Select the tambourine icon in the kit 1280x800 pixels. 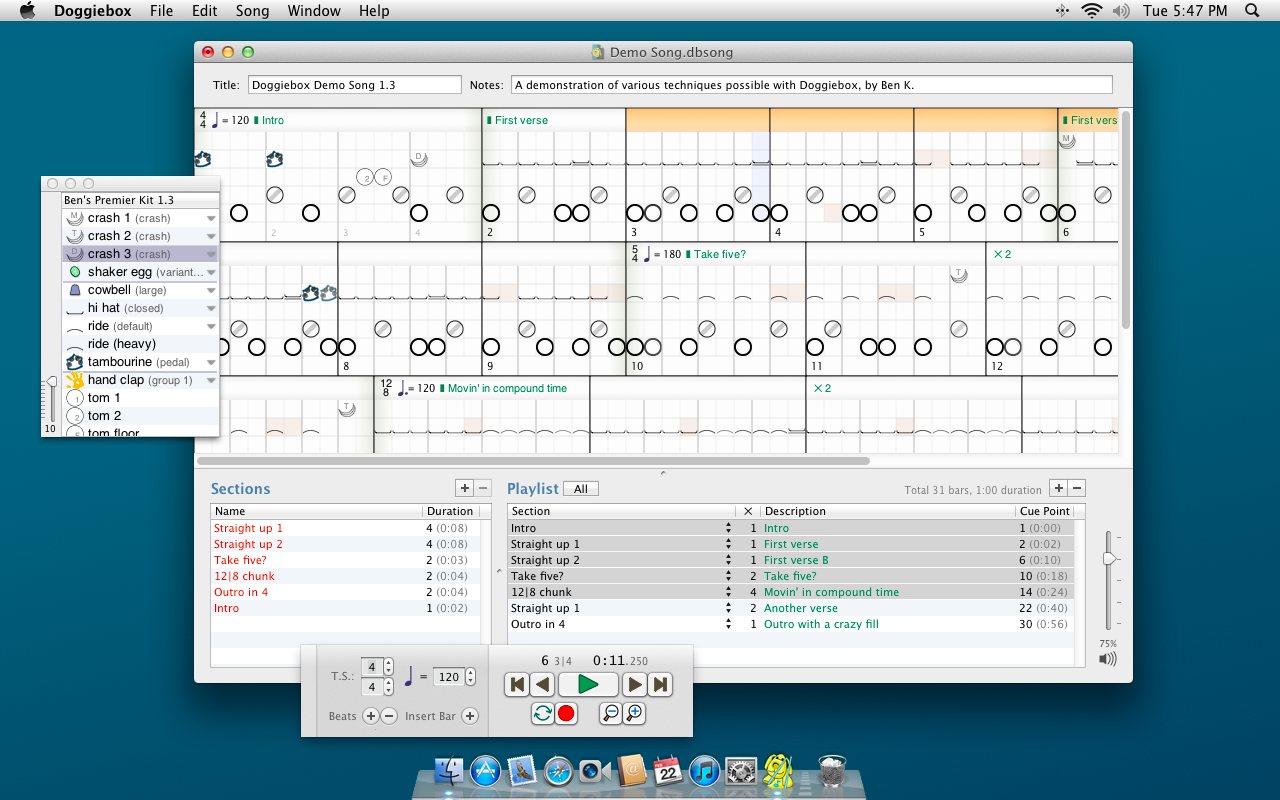click(x=74, y=362)
